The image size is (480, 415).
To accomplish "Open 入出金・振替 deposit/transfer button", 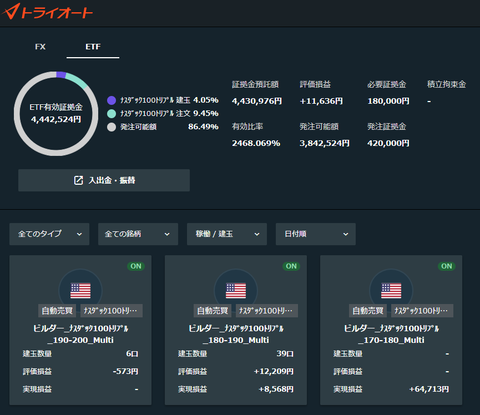I will (104, 180).
